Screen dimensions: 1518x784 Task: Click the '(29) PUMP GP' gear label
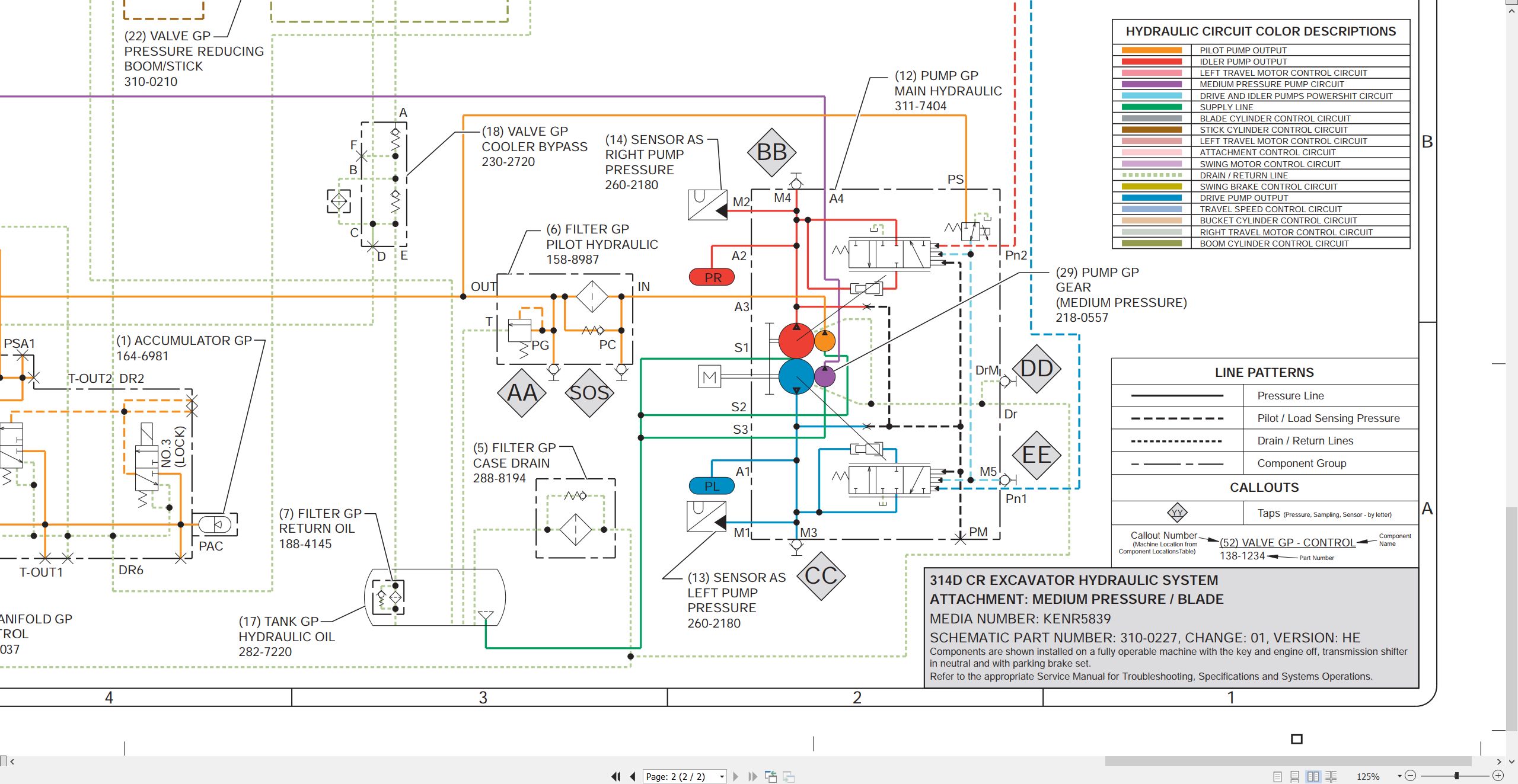pyautogui.click(x=1097, y=273)
